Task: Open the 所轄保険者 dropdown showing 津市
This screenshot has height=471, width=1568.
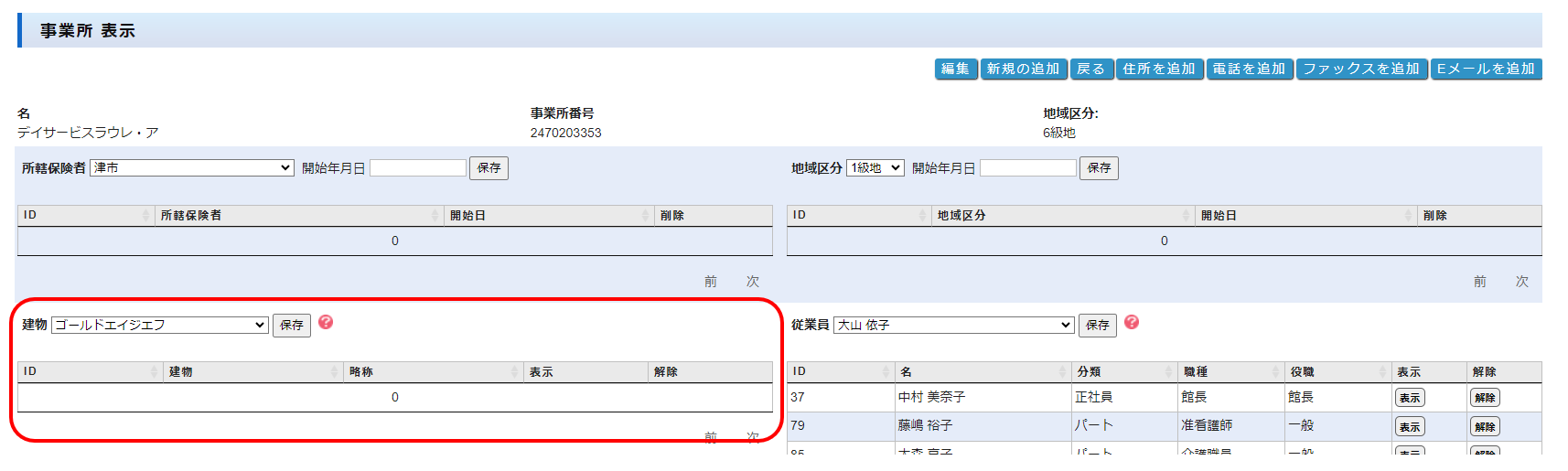Action: (x=192, y=168)
